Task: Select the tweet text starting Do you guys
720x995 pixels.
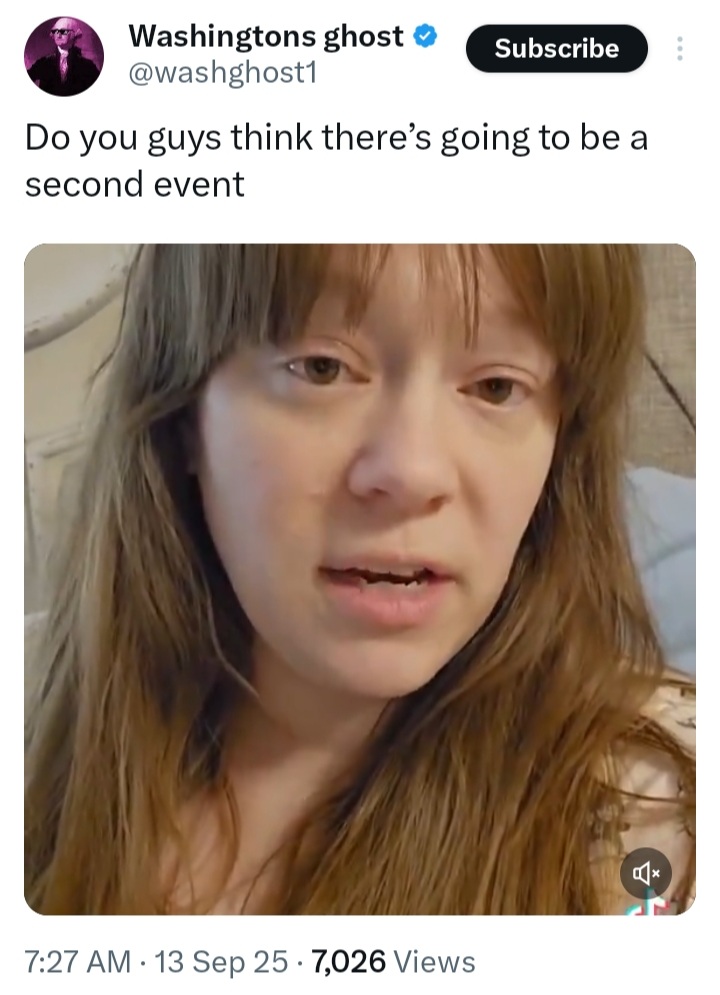Action: click(x=337, y=161)
